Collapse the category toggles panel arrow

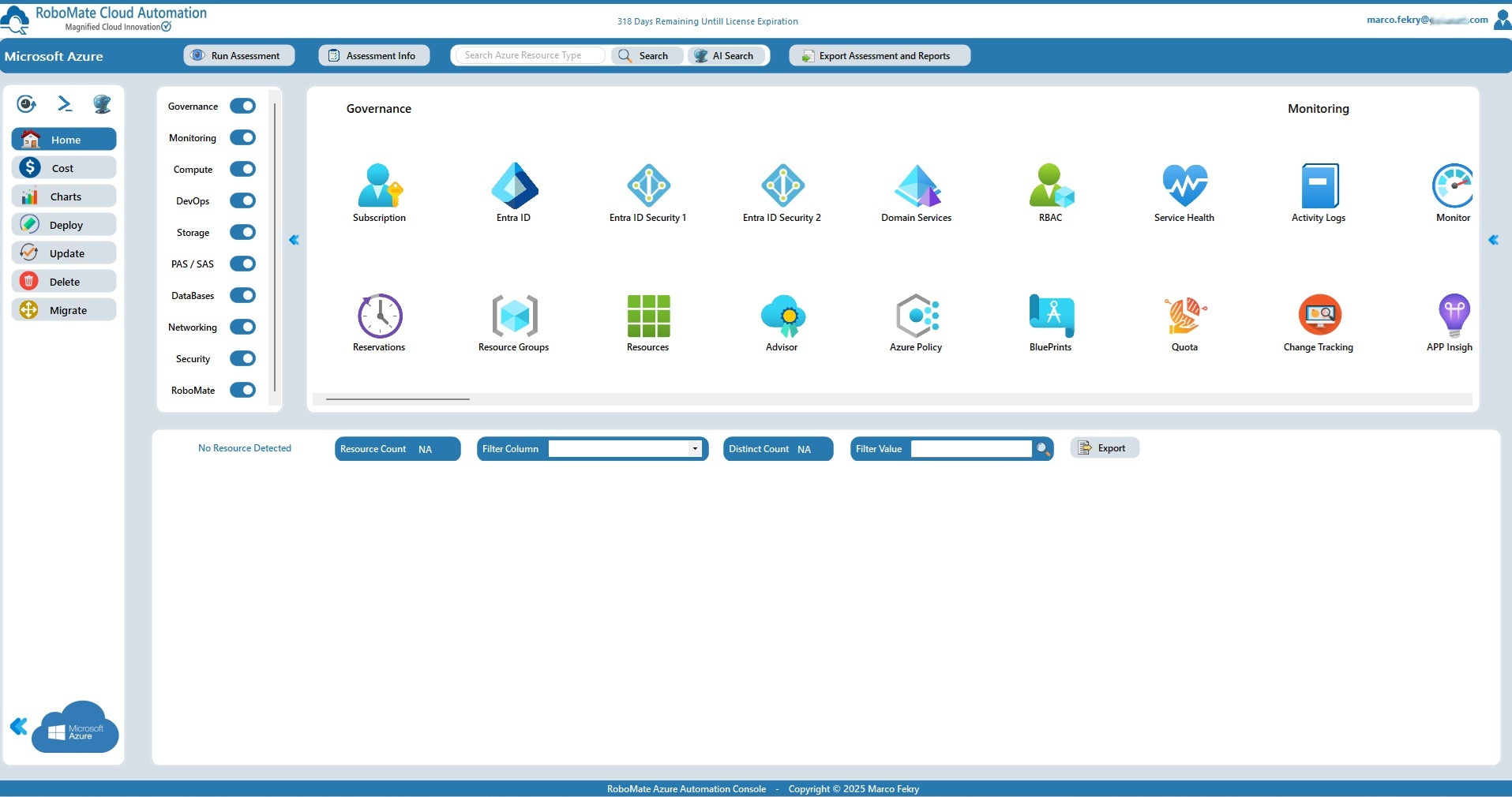pyautogui.click(x=294, y=240)
